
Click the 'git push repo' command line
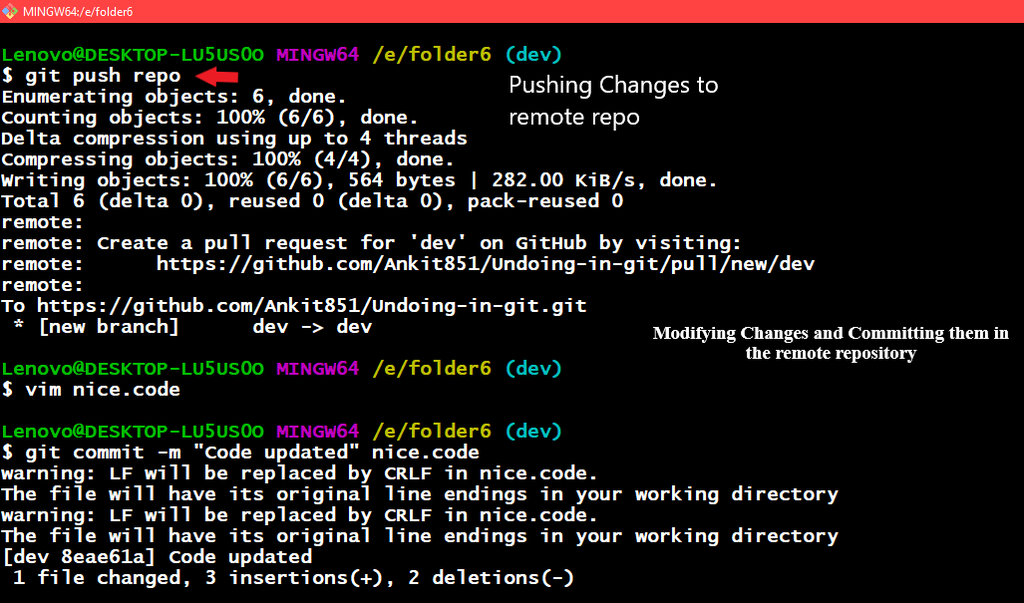[x=91, y=76]
